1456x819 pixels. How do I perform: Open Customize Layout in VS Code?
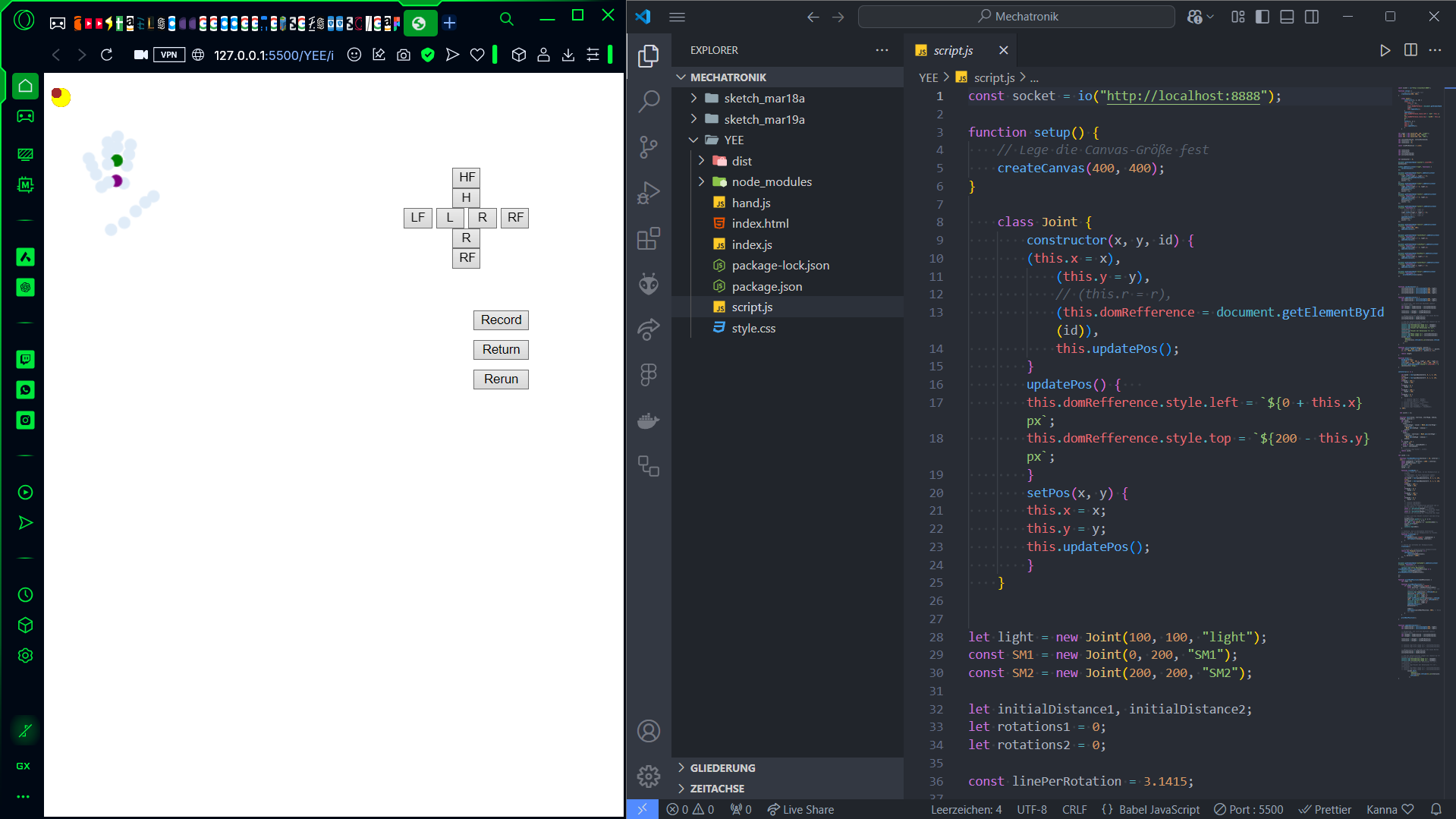[1238, 17]
